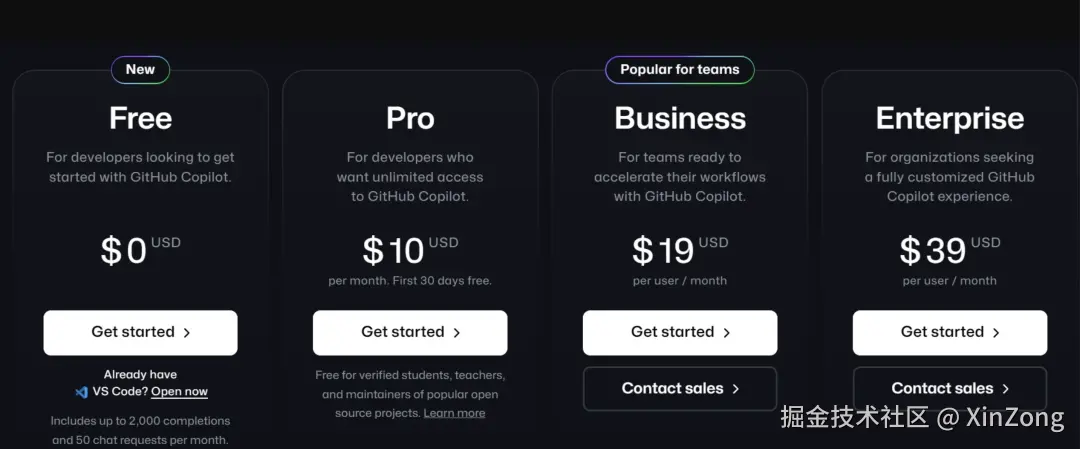Image resolution: width=1080 pixels, height=449 pixels.
Task: Open the 'Open now' VS Code link
Action: click(x=180, y=392)
